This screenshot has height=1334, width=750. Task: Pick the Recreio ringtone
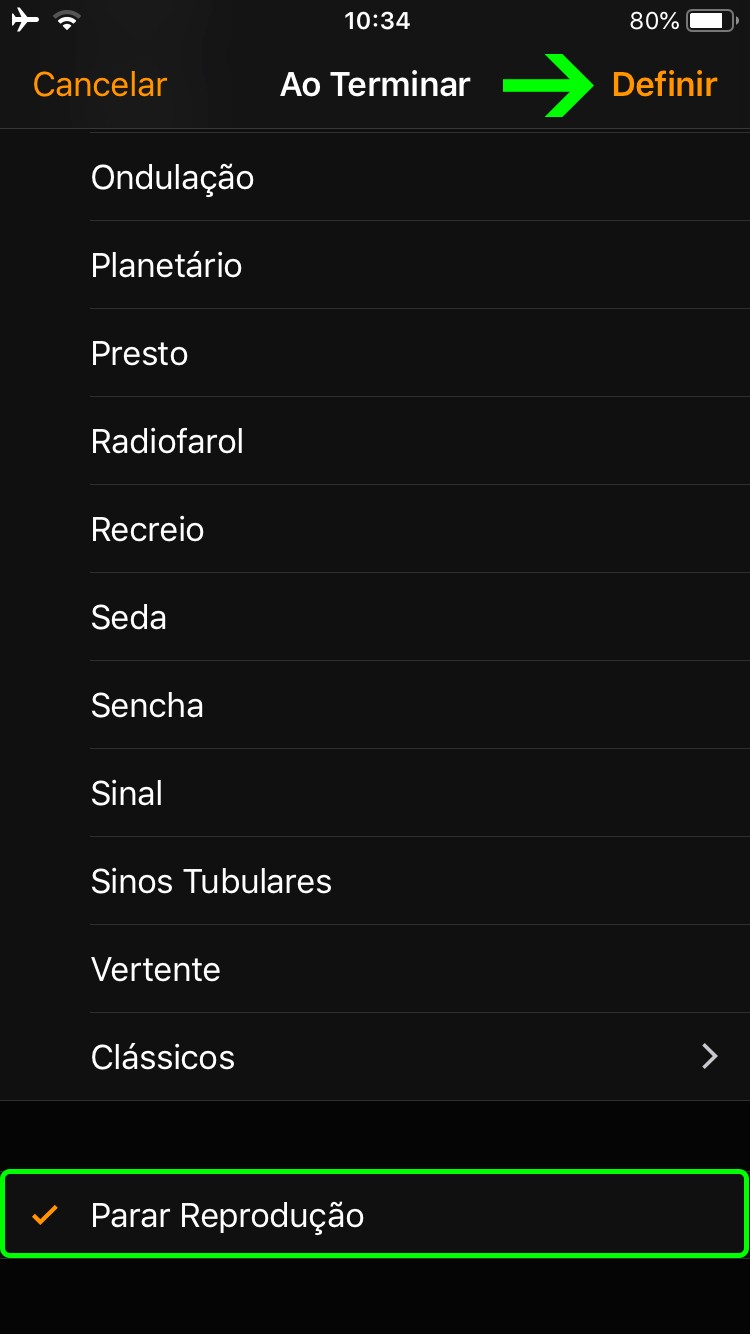point(147,530)
